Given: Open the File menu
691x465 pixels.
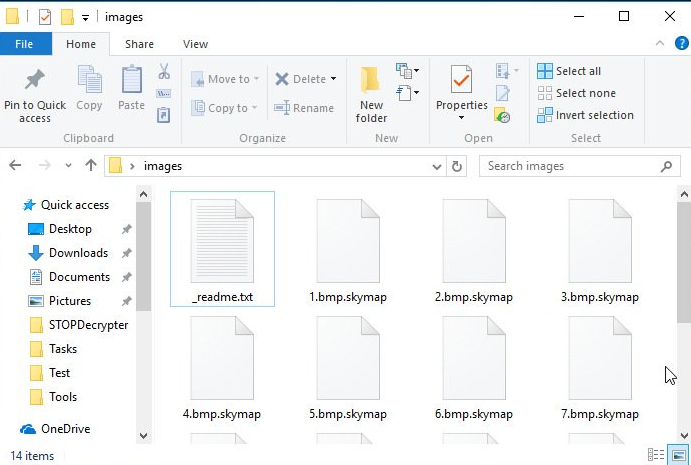Looking at the screenshot, I should pos(26,44).
